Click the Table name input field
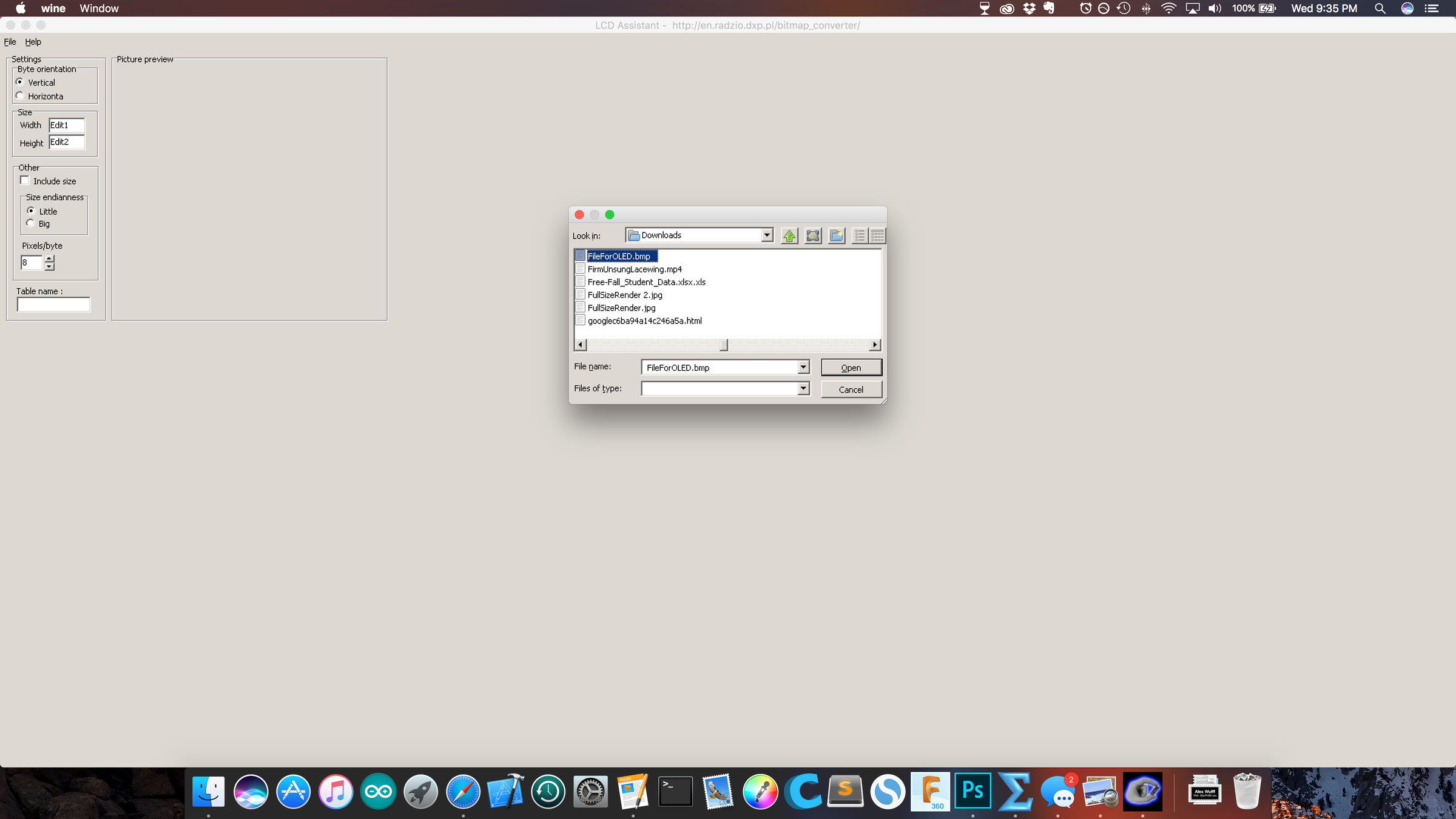Viewport: 1456px width, 819px height. 53,305
